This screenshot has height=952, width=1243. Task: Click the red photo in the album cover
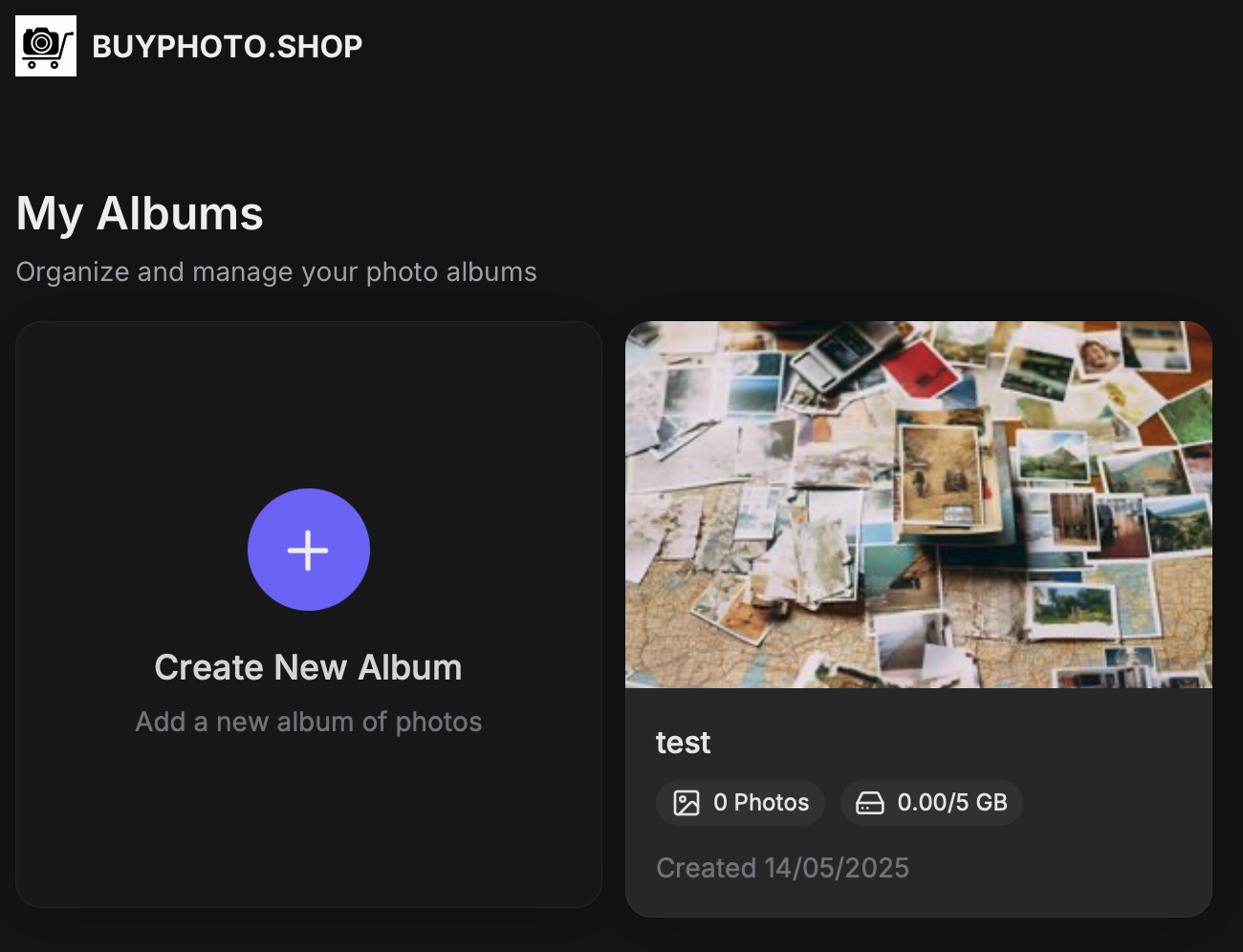(x=920, y=368)
